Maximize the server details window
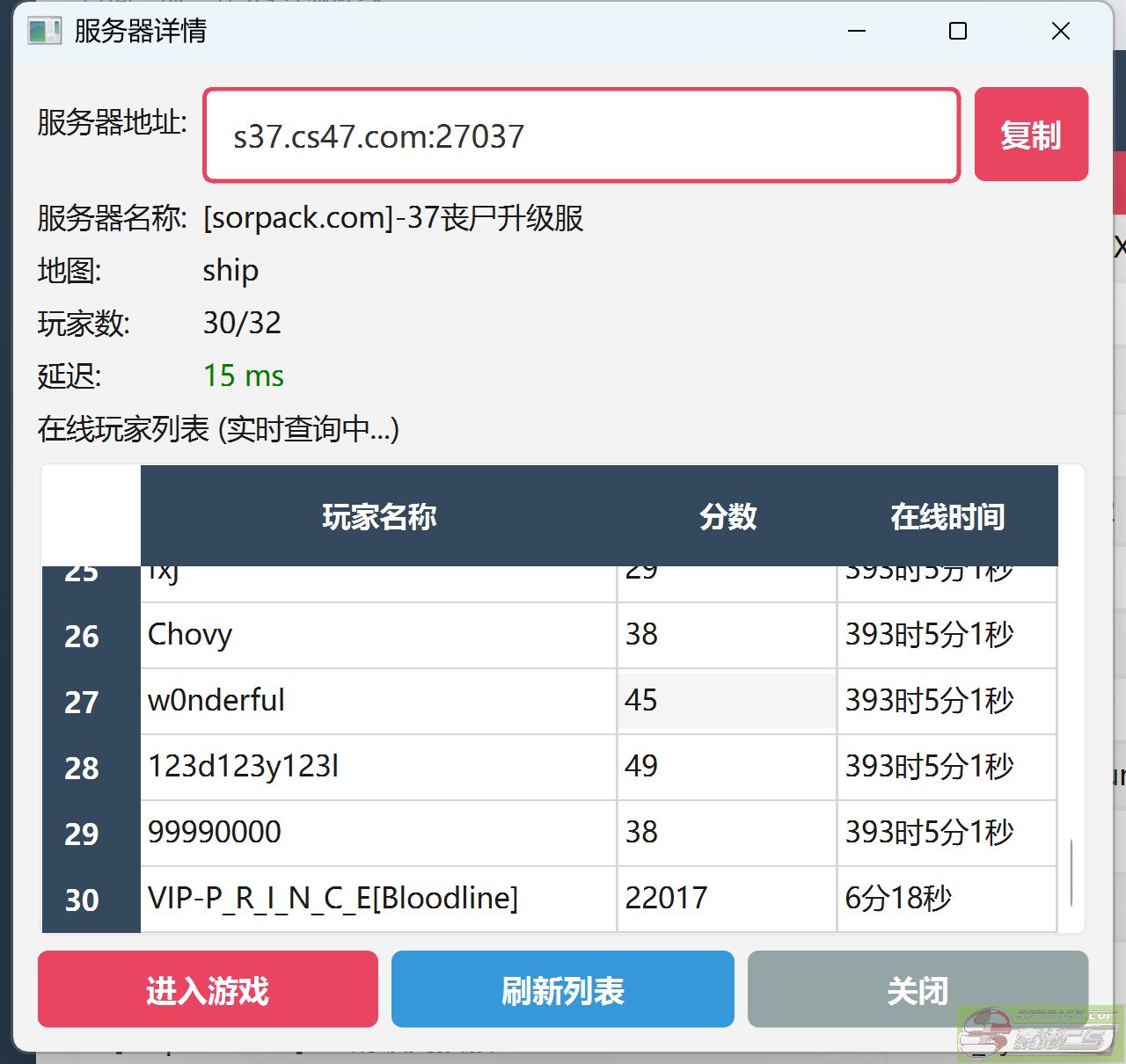The image size is (1126, 1064). (958, 32)
